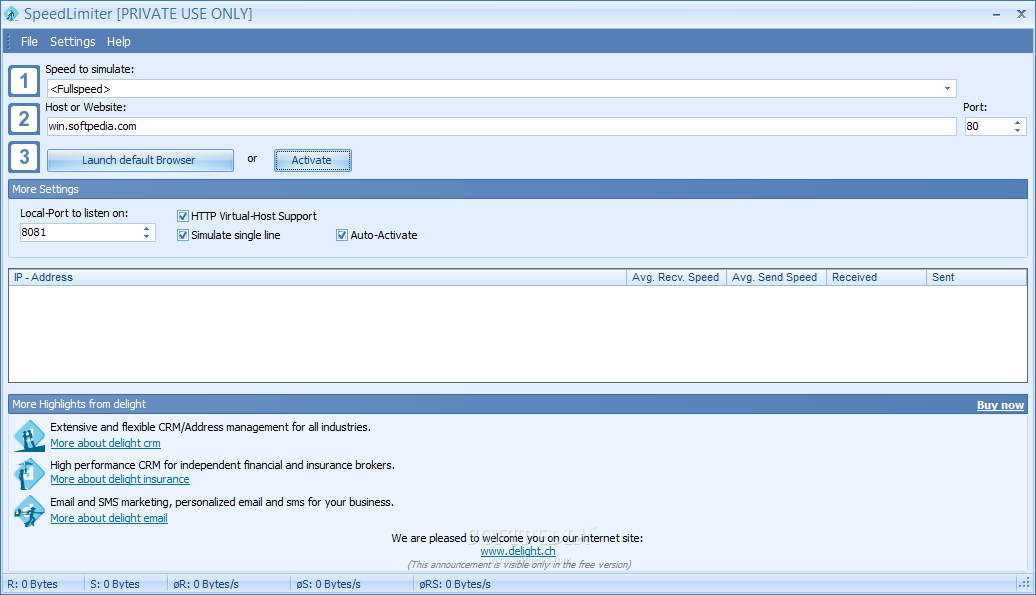Screen dimensions: 1036x595
Task: Click the R: 0 Bytes status entry
Action: click(x=32, y=584)
